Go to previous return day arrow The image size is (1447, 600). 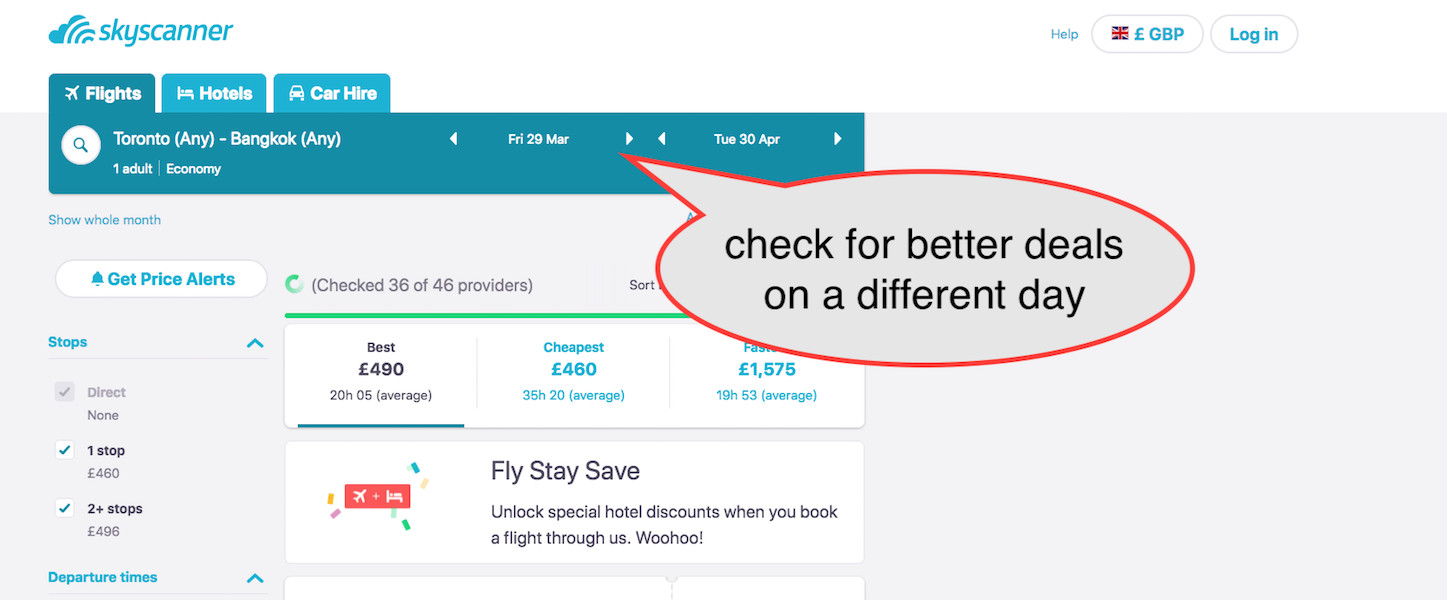pos(661,139)
